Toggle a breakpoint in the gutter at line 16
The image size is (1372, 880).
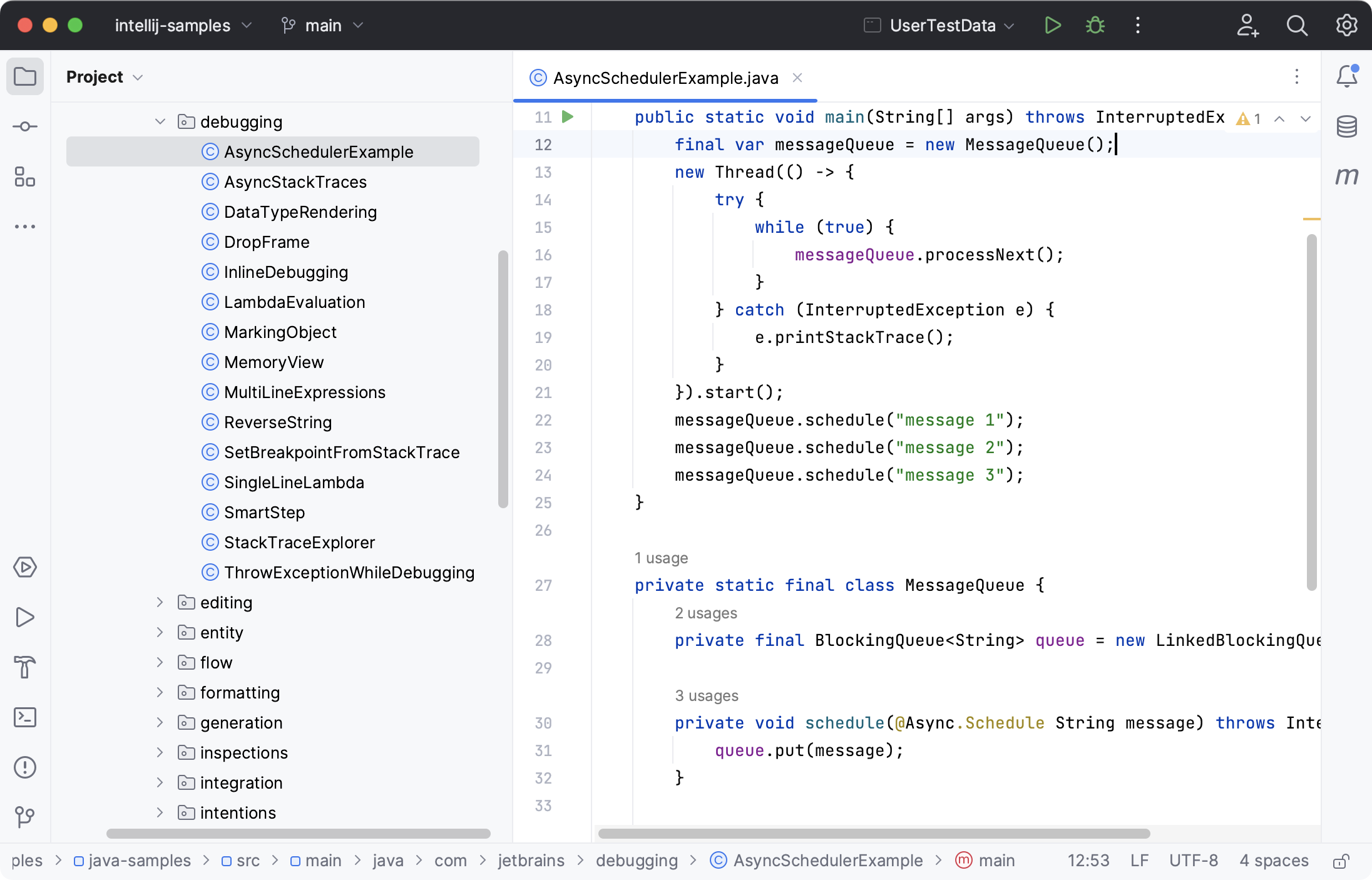point(571,255)
